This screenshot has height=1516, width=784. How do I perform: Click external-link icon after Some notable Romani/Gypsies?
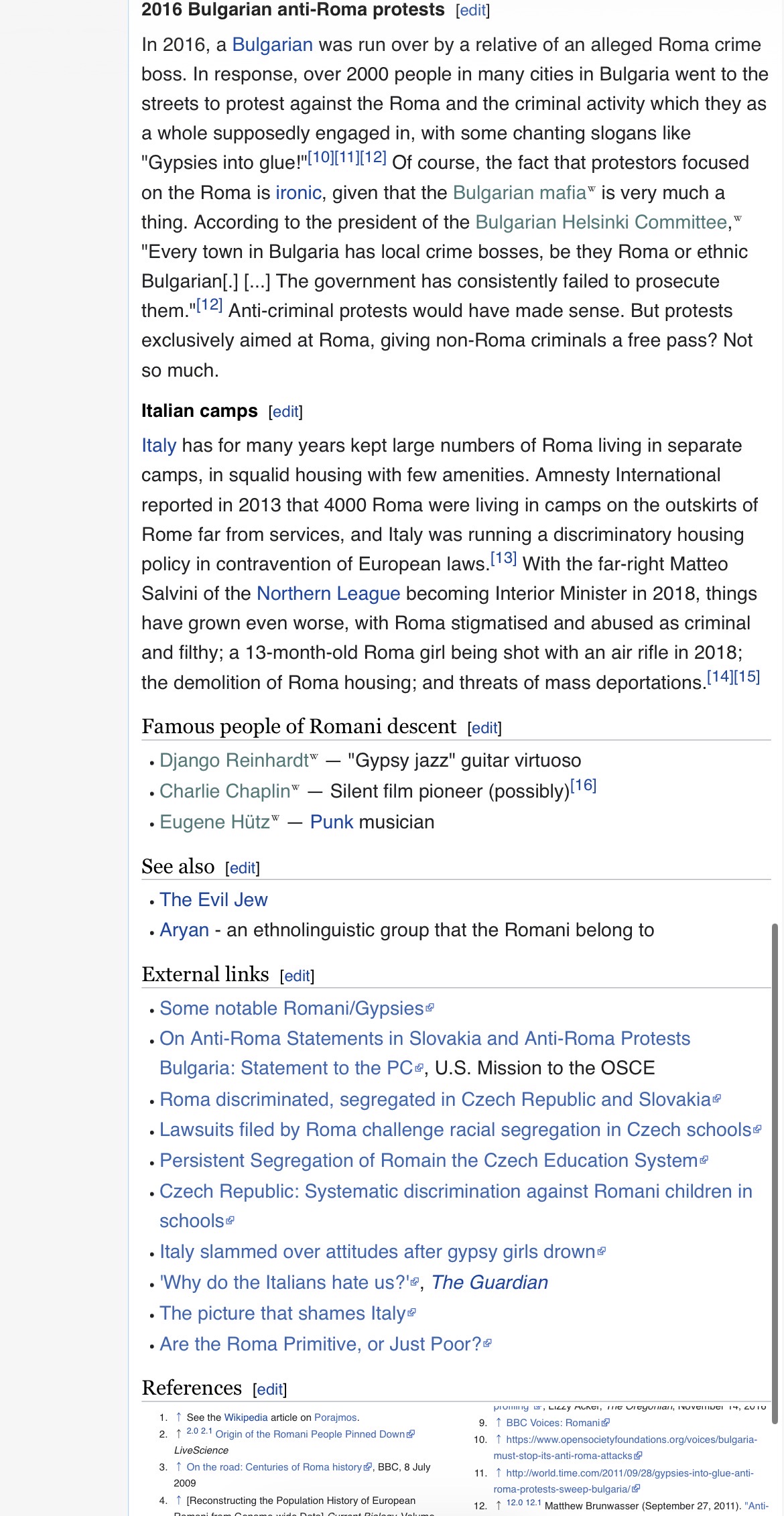point(430,1007)
